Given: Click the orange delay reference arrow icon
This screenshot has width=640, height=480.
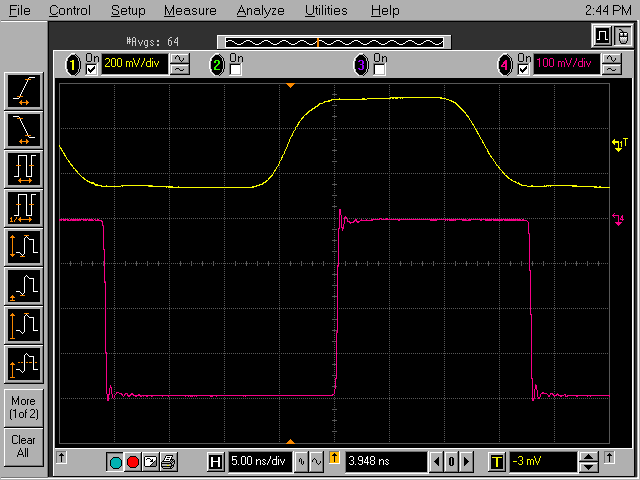Looking at the screenshot, I should [x=334, y=458].
